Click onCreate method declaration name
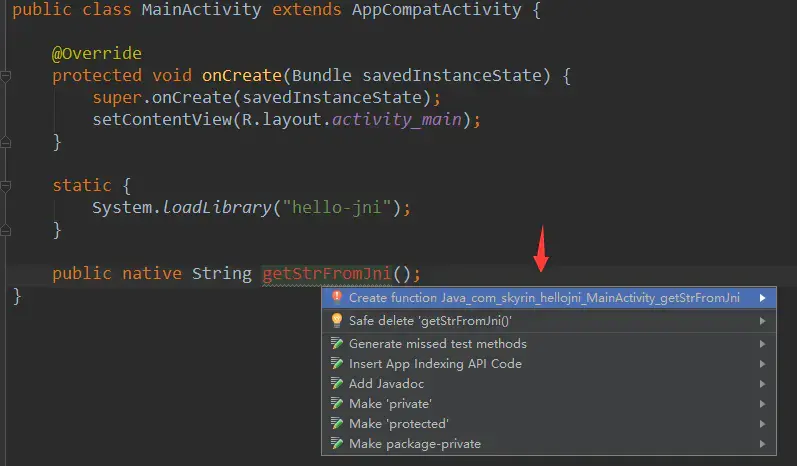The width and height of the screenshot is (797, 466). pyautogui.click(x=241, y=76)
